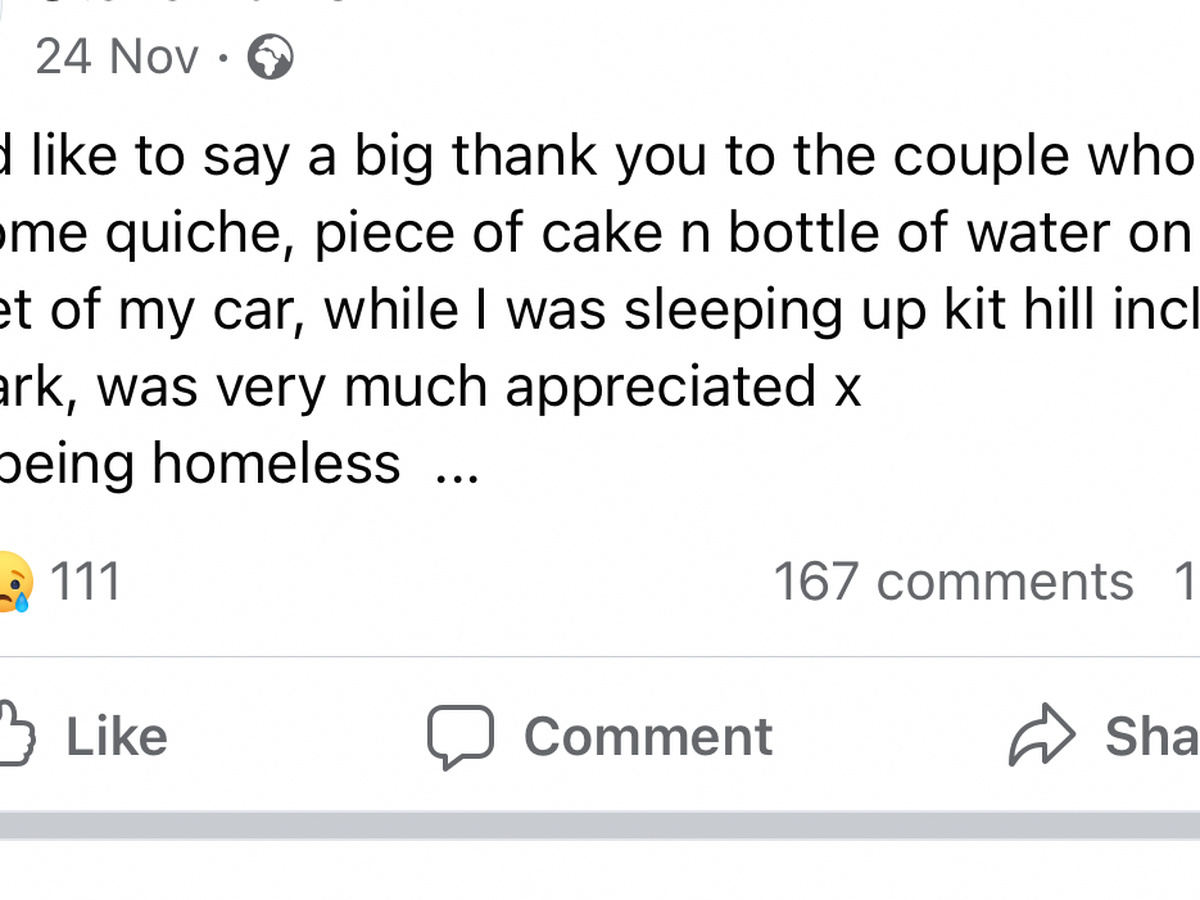1200x900 pixels.
Task: Open the "24 Nov" post date
Action: tap(117, 57)
